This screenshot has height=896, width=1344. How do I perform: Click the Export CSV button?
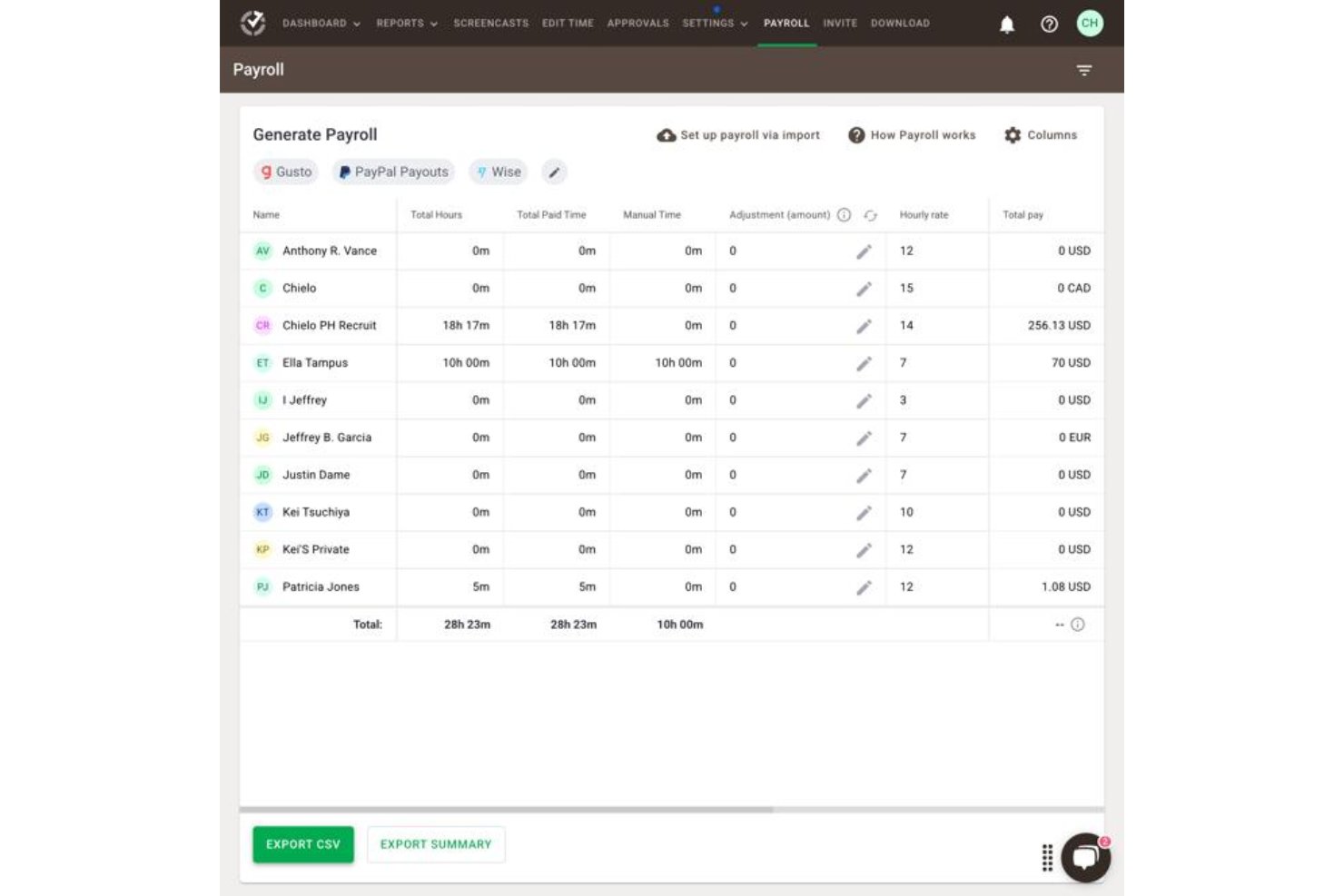point(303,844)
